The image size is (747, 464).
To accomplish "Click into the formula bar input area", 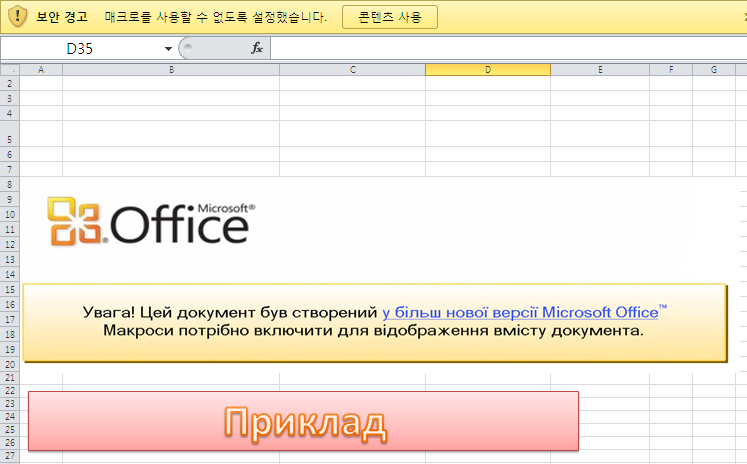I will pyautogui.click(x=508, y=49).
